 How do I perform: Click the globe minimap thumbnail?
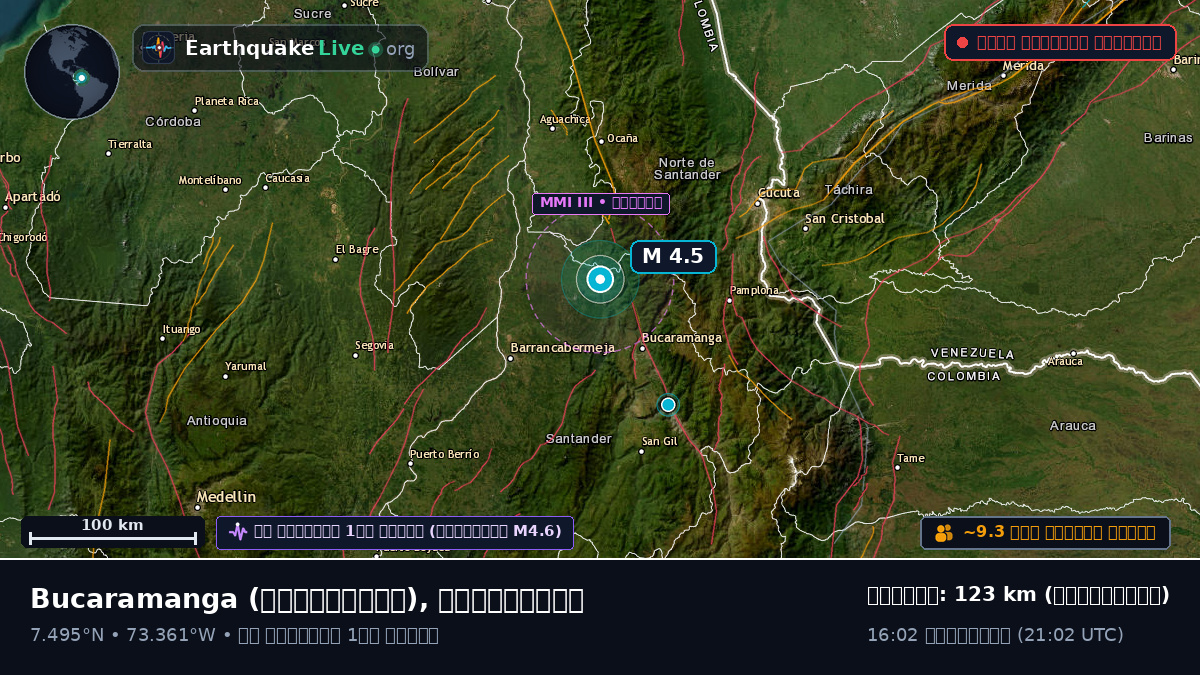72,72
